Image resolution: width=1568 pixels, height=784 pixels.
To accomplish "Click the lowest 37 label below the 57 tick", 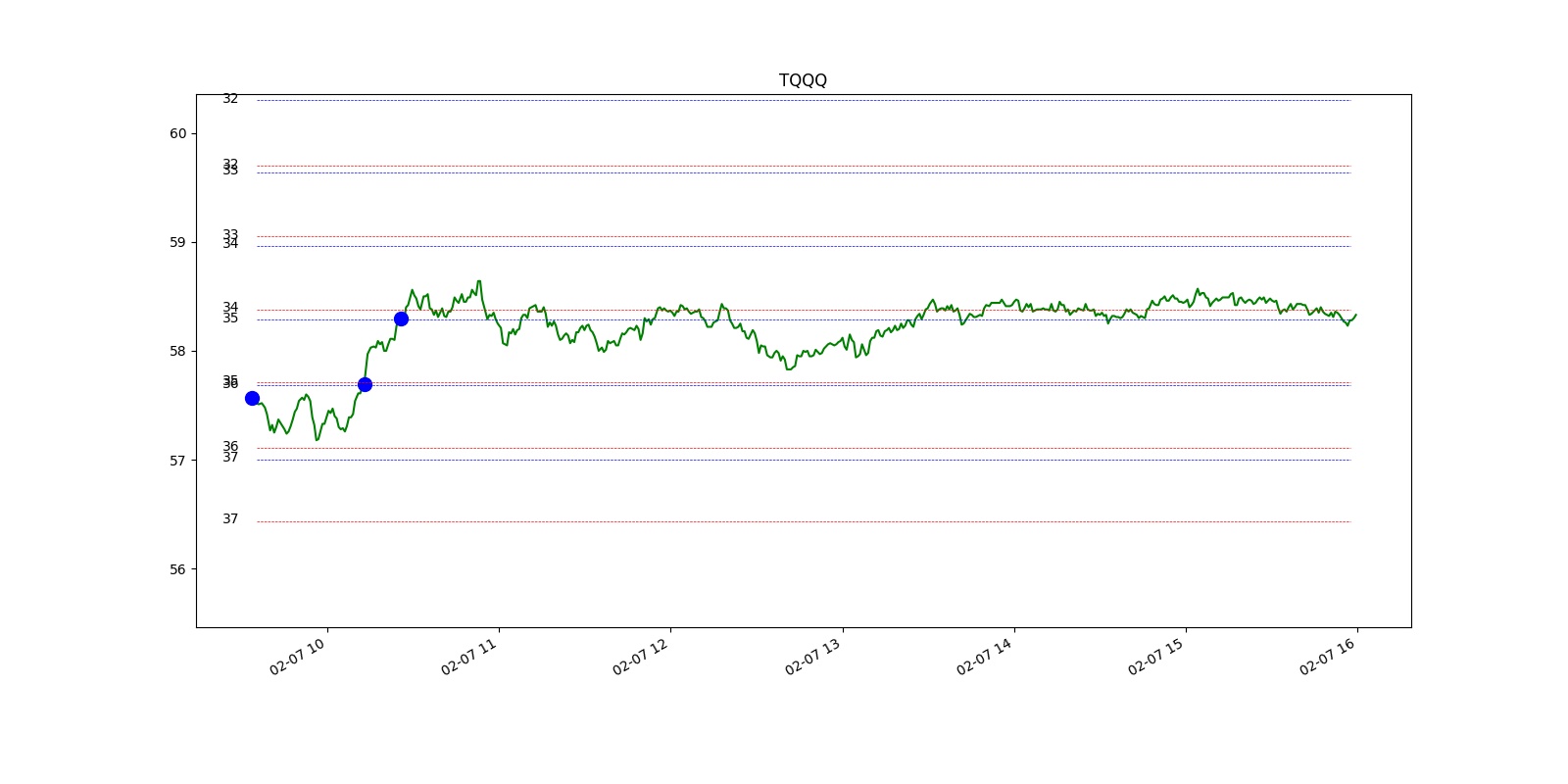I will coord(230,519).
